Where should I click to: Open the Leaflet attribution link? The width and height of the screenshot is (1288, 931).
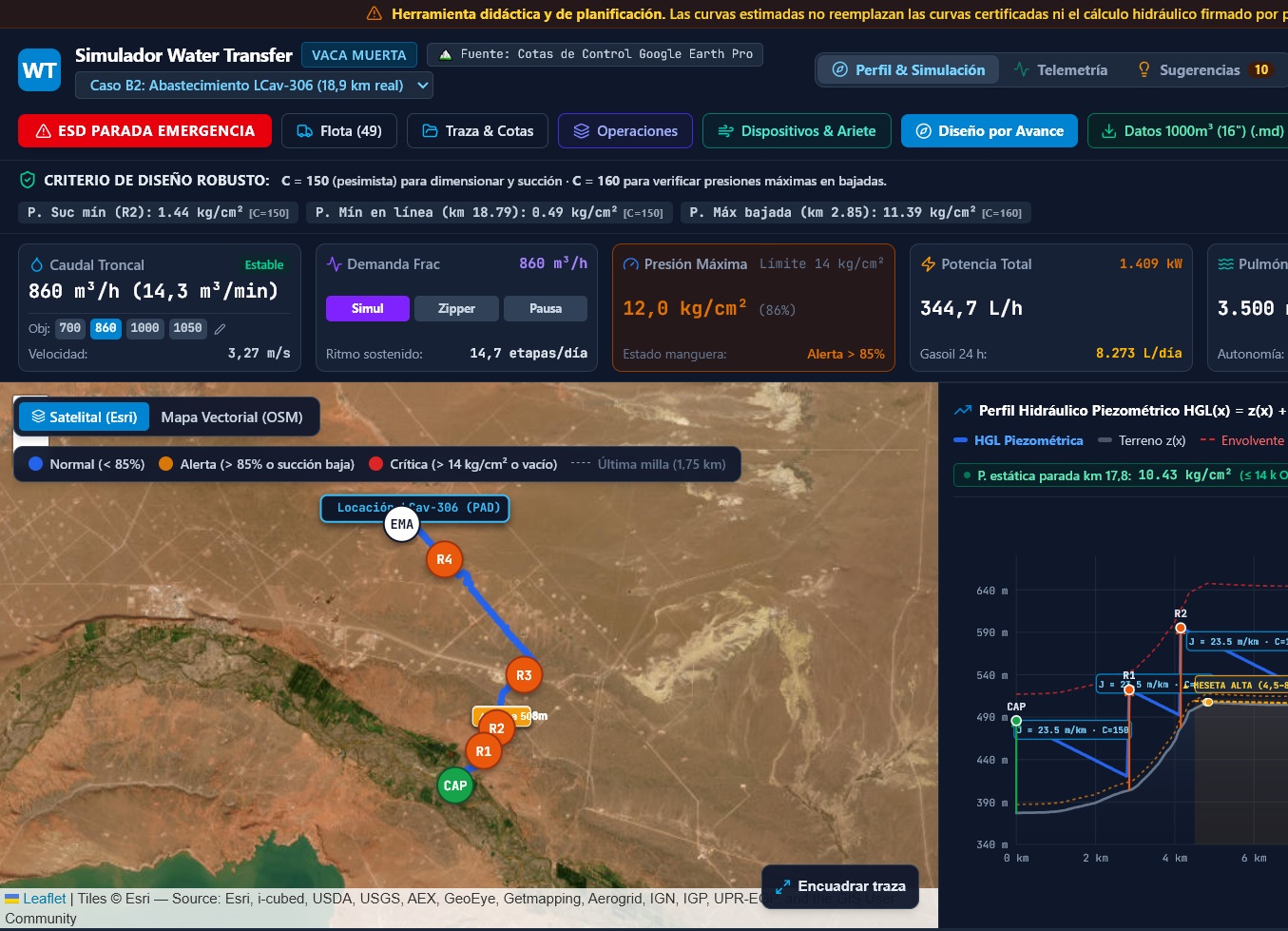pos(45,899)
